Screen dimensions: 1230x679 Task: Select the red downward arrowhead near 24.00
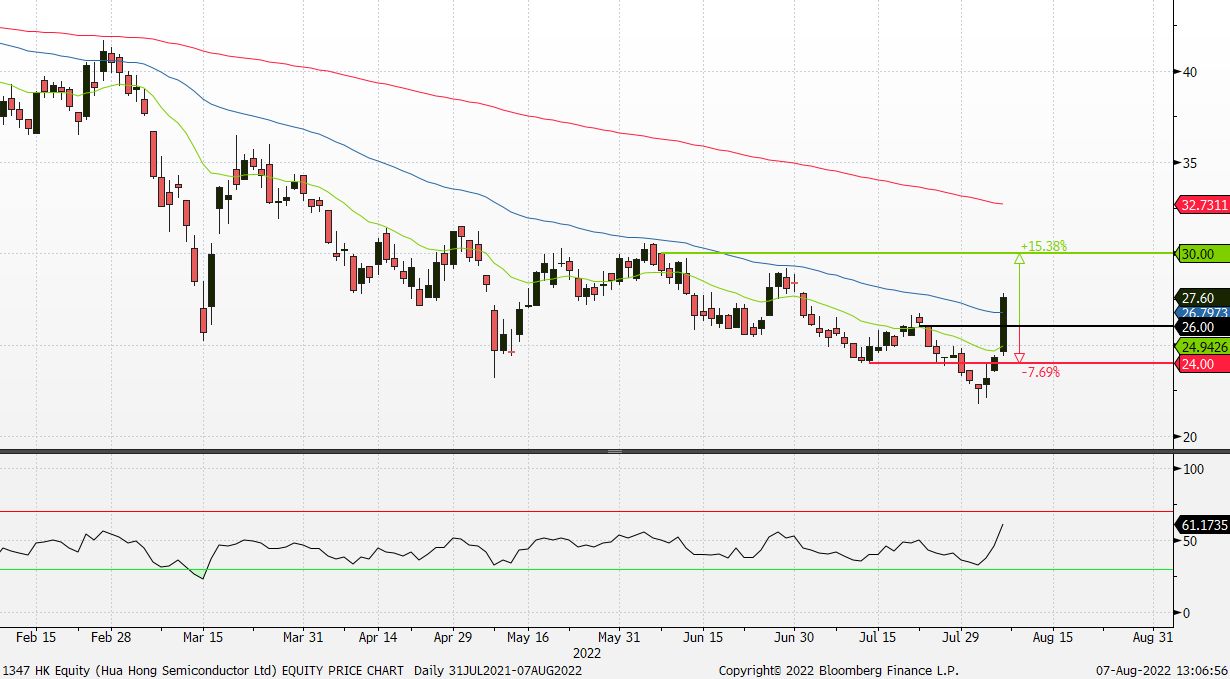pos(1019,357)
